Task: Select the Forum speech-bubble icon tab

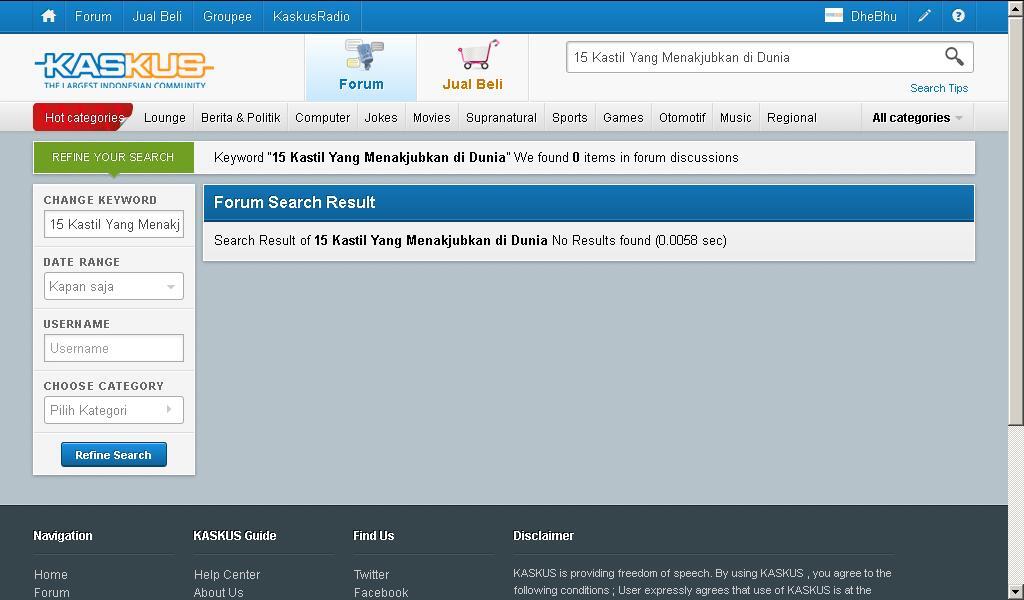Action: [x=361, y=67]
